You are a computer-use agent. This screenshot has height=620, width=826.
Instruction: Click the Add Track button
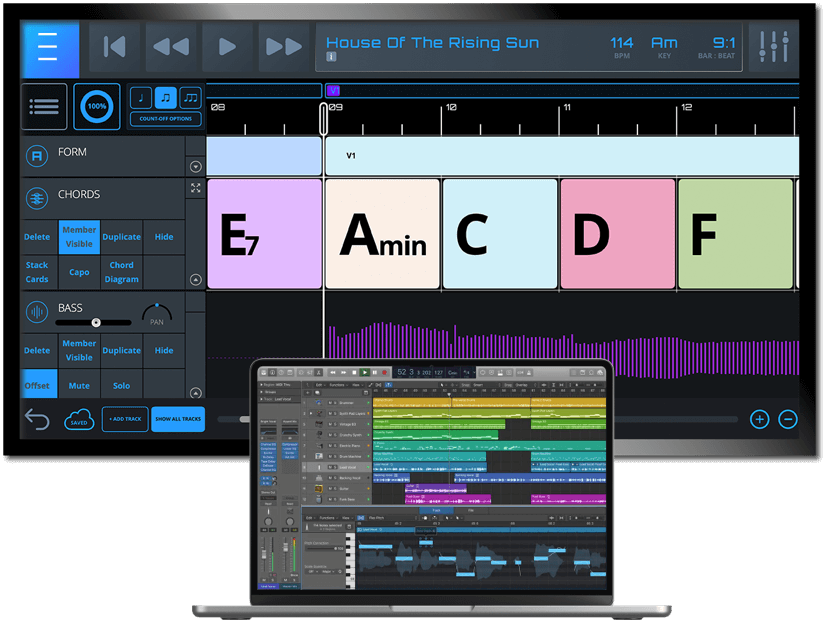pos(125,419)
